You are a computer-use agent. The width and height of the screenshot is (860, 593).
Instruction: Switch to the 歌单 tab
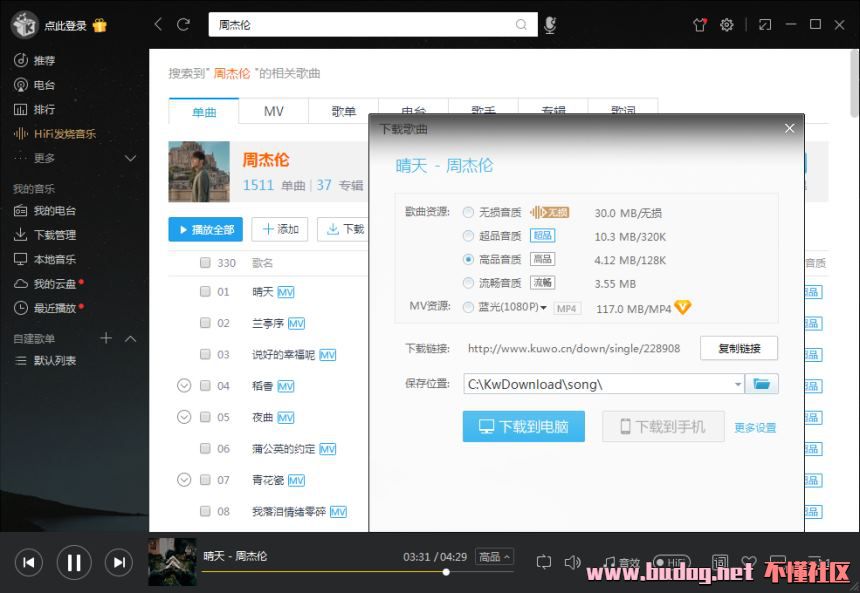click(343, 111)
